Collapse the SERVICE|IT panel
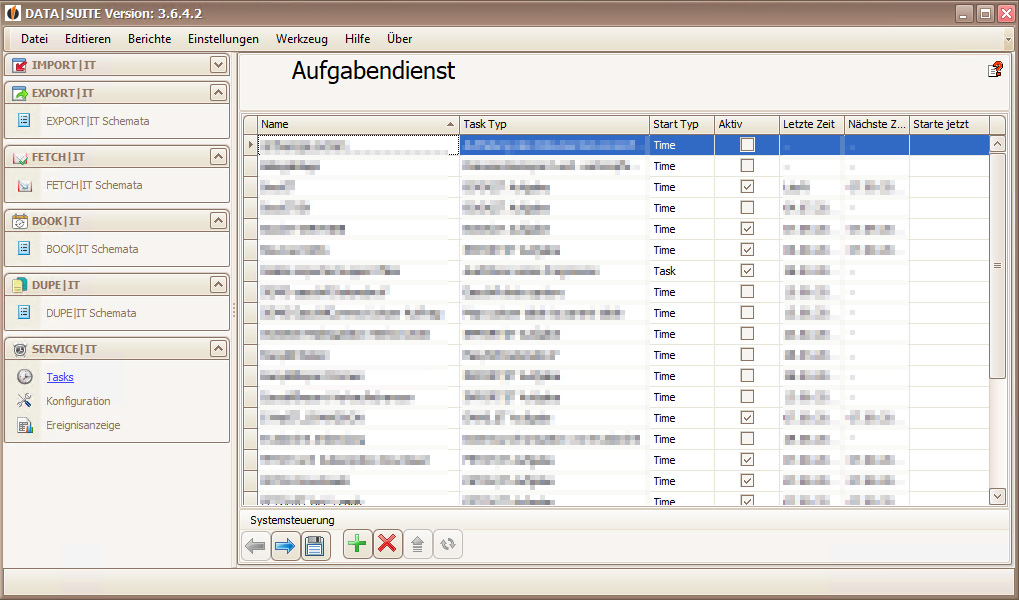The image size is (1019, 600). click(218, 348)
